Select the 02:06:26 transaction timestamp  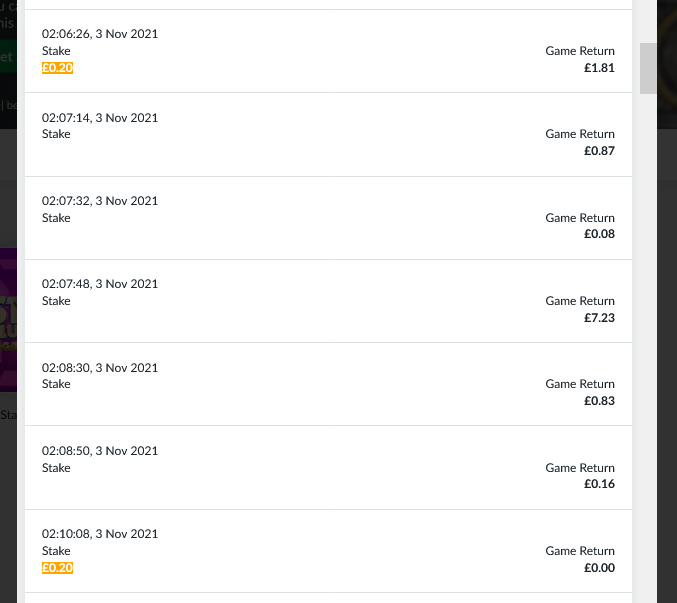click(x=100, y=34)
